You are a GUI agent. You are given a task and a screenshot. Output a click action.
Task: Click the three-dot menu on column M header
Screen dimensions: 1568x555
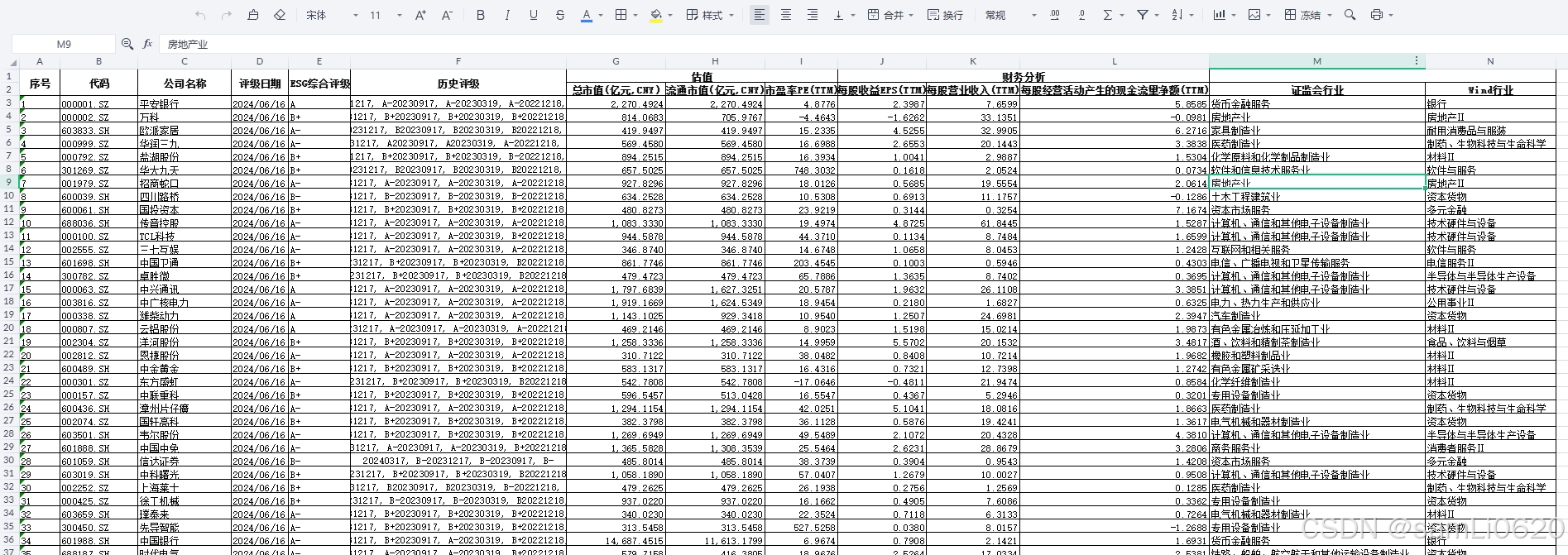click(1416, 61)
